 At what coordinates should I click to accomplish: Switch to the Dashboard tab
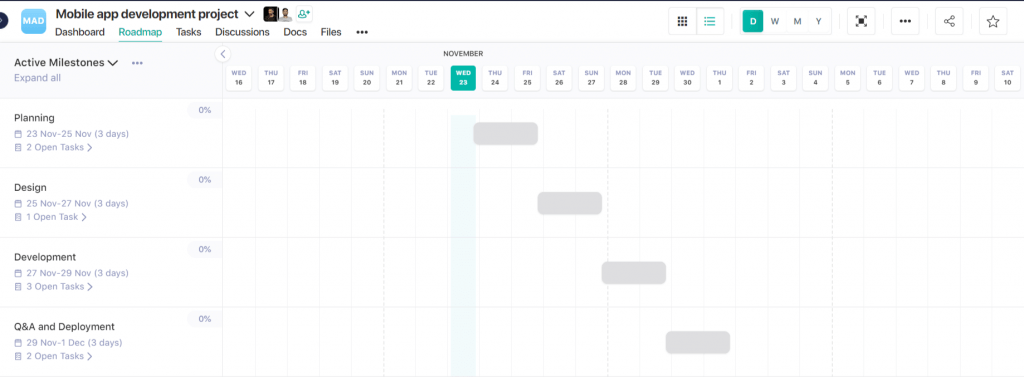pos(80,32)
